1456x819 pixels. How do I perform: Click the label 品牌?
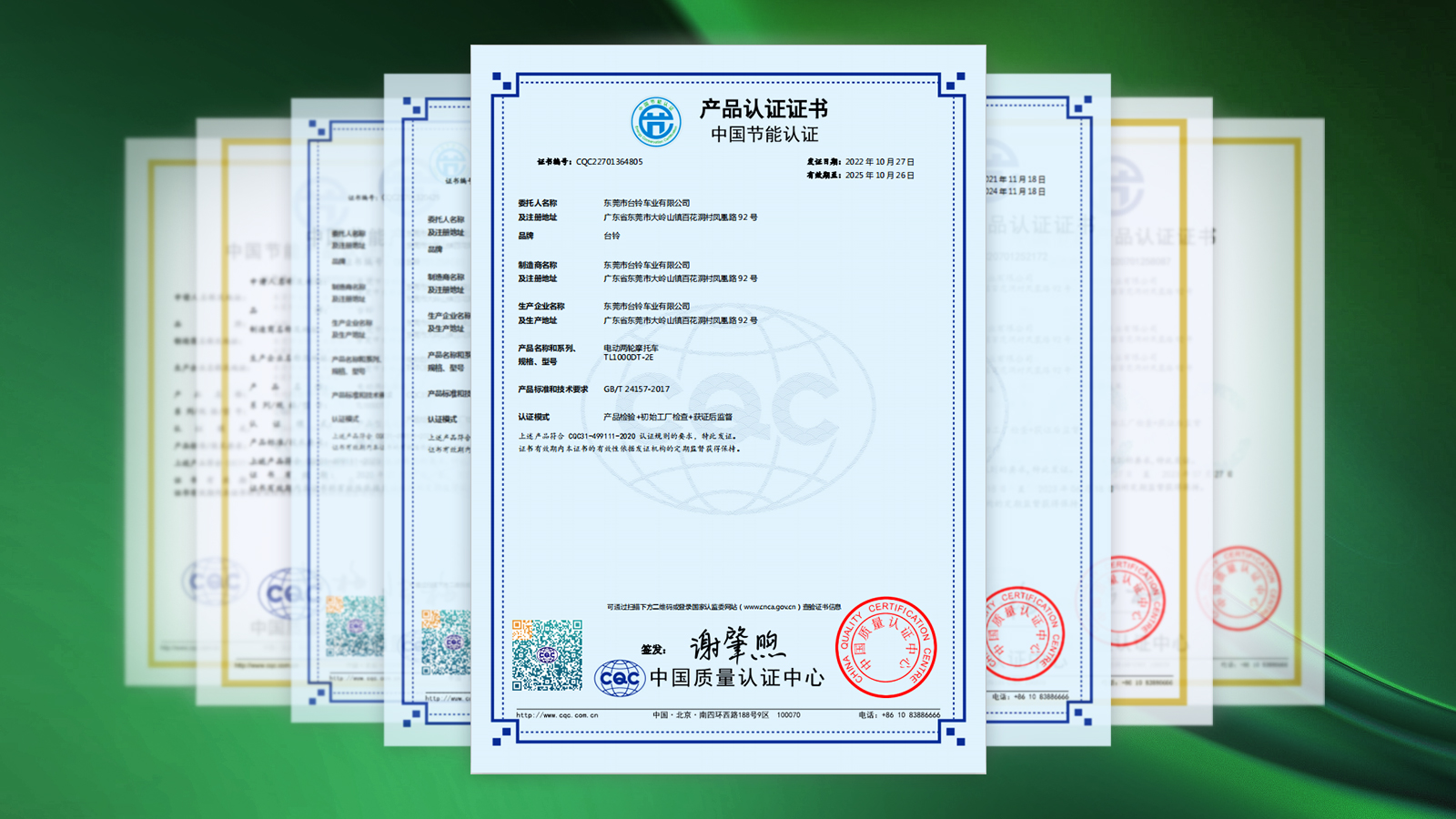pyautogui.click(x=526, y=236)
